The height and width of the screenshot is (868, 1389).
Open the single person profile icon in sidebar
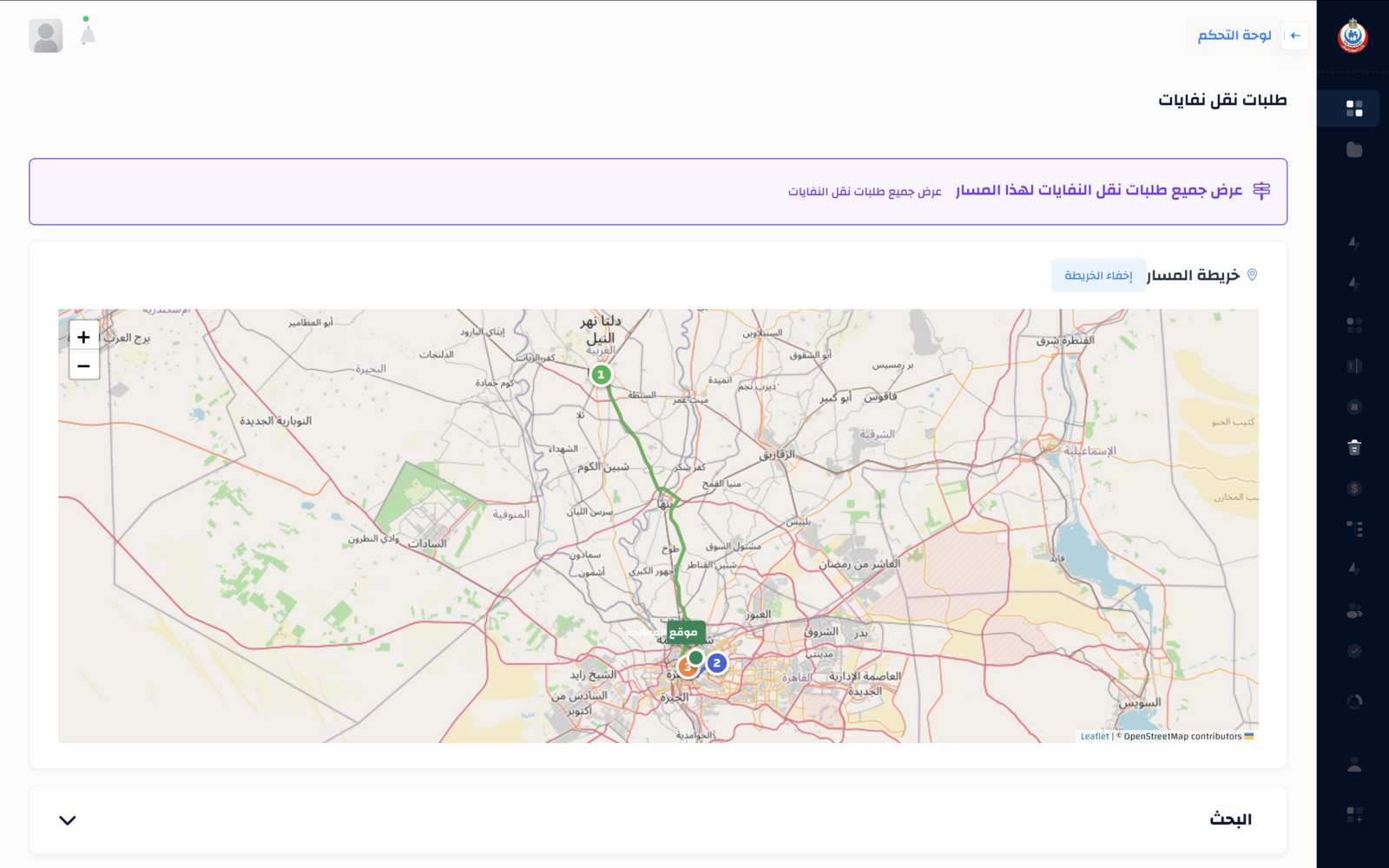pos(1354,765)
